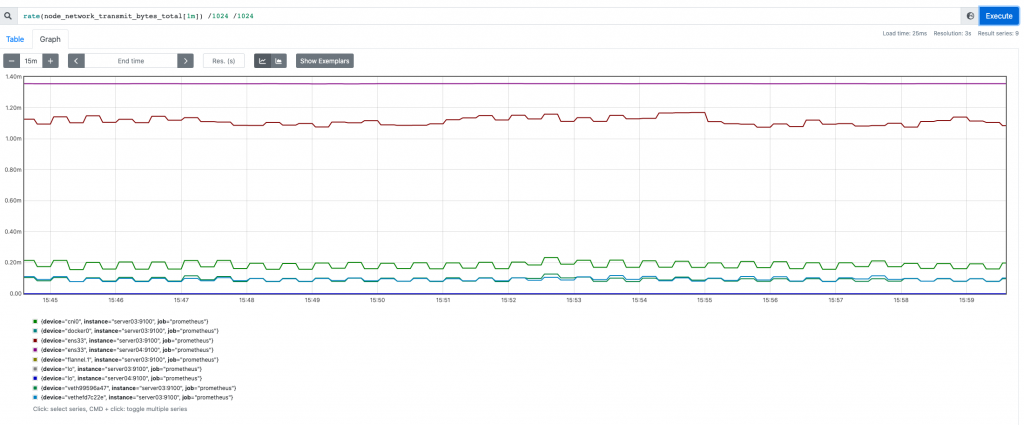Viewport: 1024px width, 425px height.
Task: Select veth99596a47 legend entry
Action: [136, 388]
